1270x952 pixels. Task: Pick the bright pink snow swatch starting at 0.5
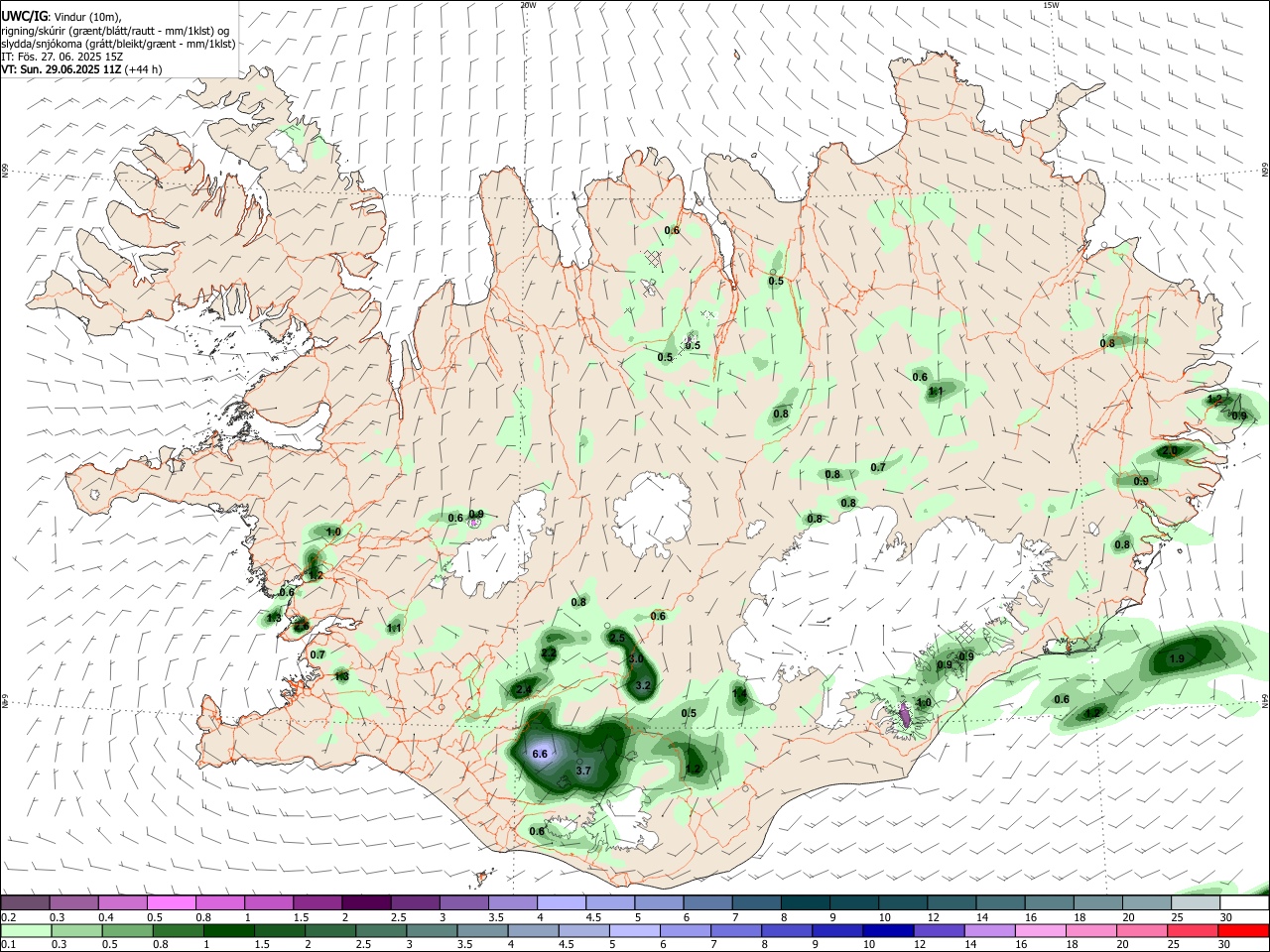[171, 903]
